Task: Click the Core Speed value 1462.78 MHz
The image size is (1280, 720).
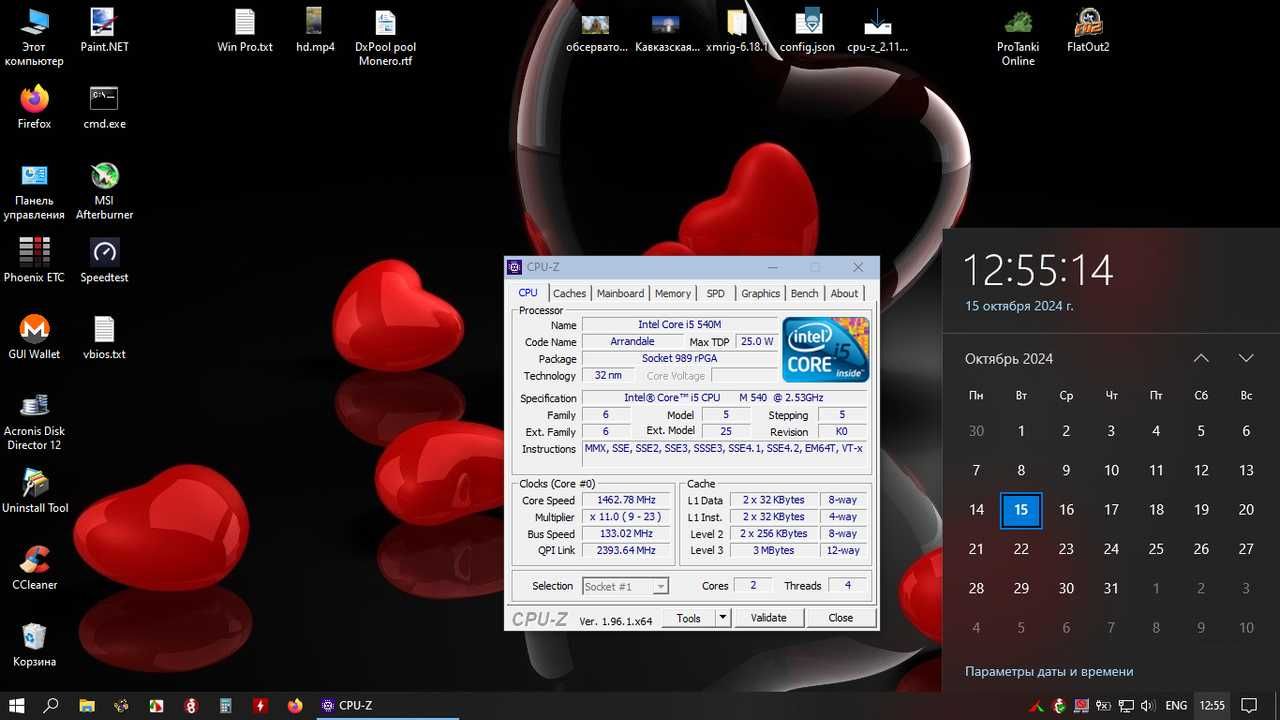Action: coord(626,500)
